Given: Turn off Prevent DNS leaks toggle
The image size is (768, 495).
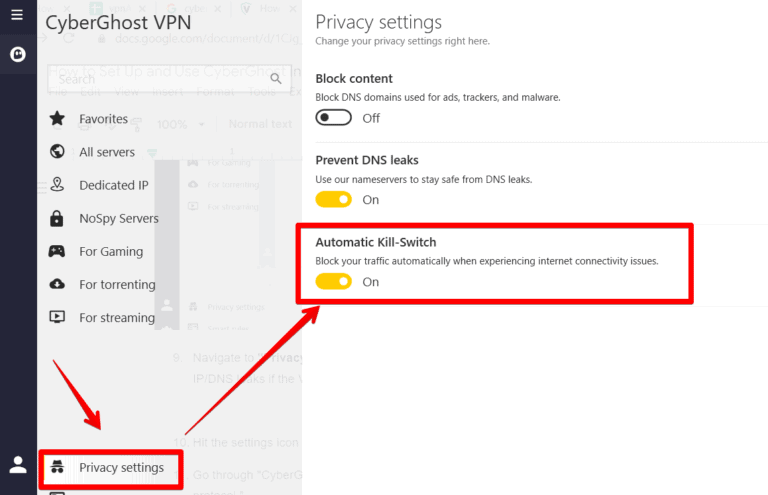Looking at the screenshot, I should pos(334,200).
